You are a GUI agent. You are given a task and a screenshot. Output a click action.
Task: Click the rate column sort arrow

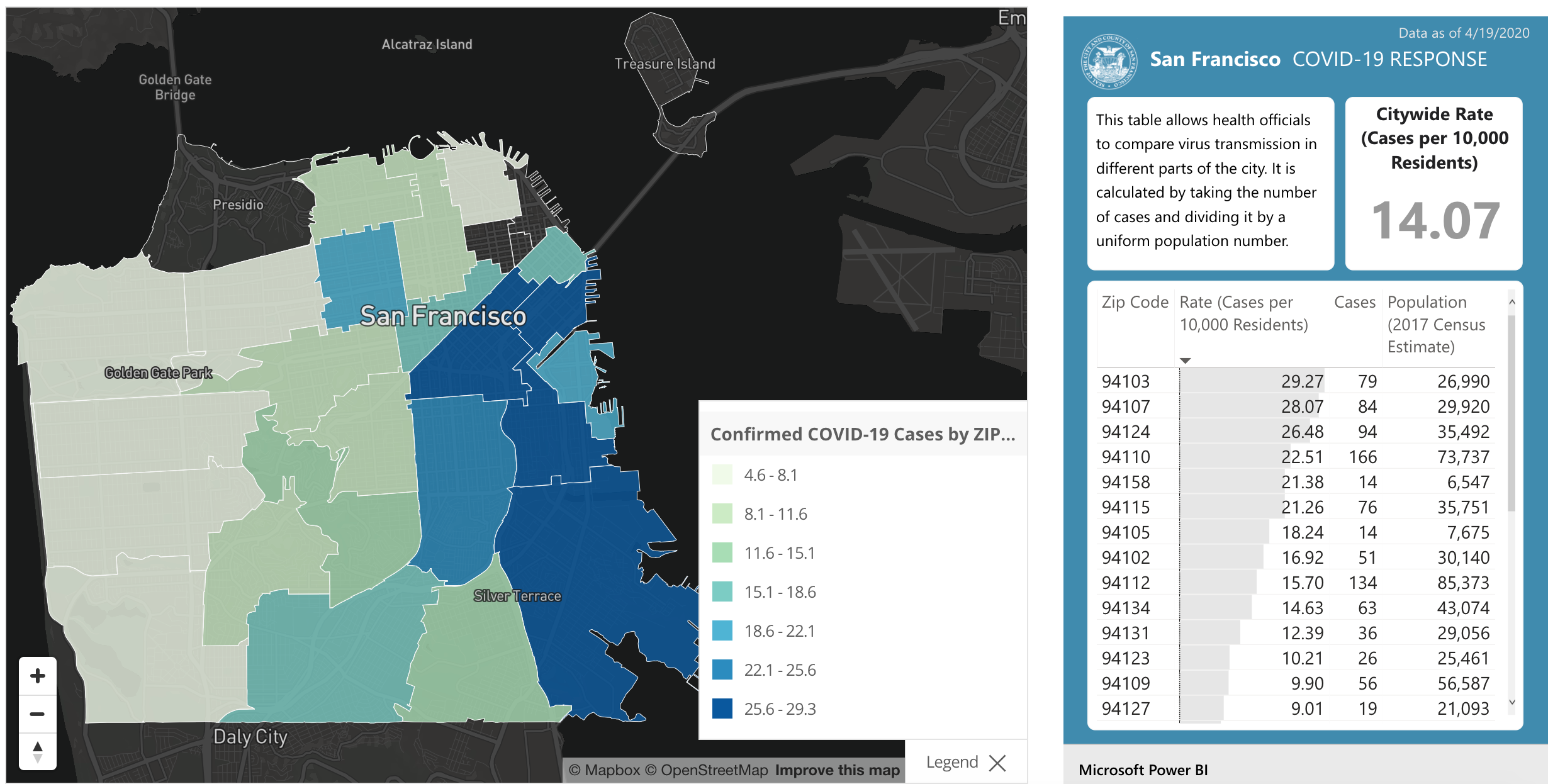1185,361
